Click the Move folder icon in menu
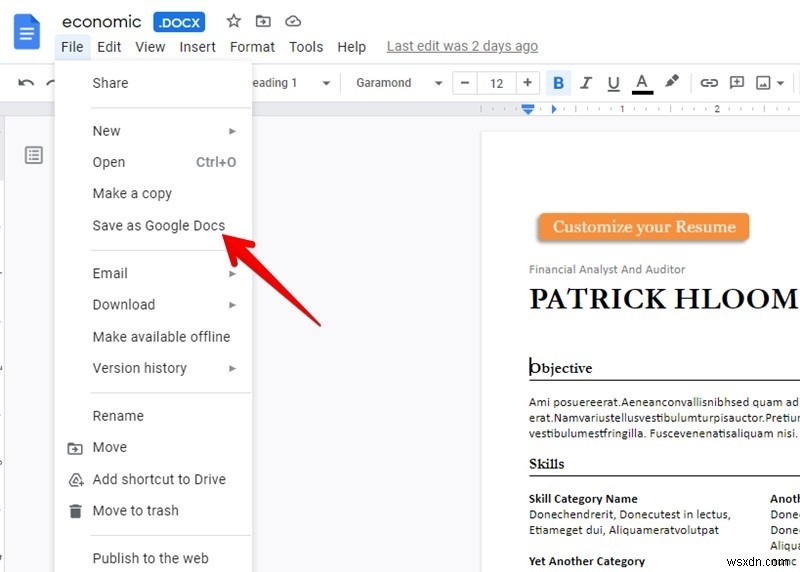The image size is (800, 572). click(75, 448)
